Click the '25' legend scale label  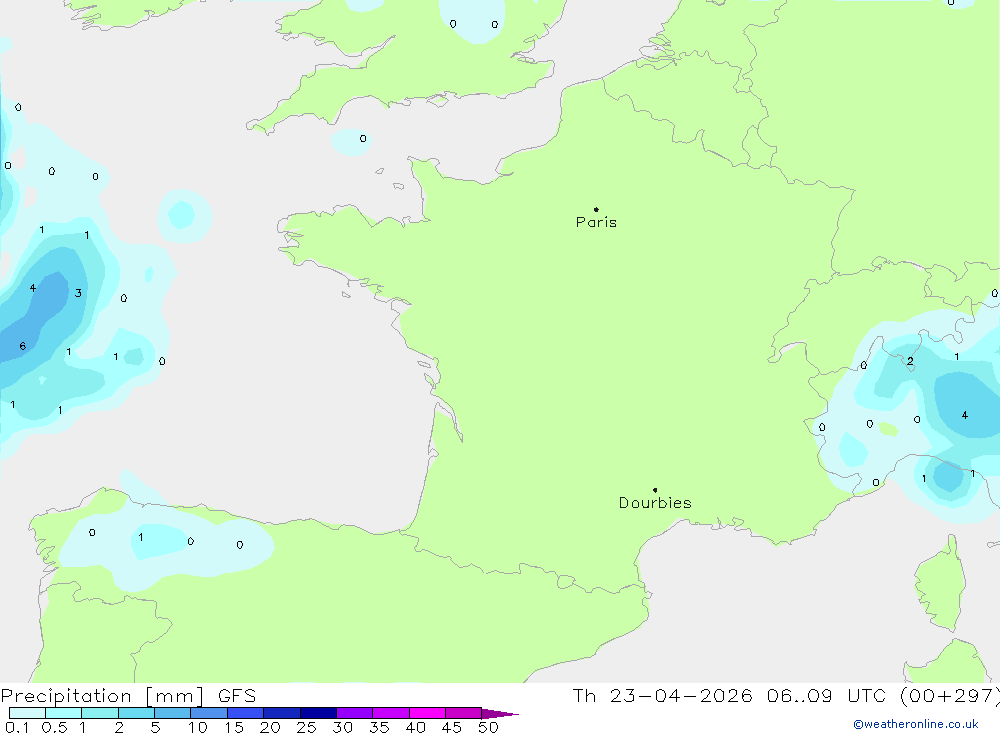coord(306,727)
